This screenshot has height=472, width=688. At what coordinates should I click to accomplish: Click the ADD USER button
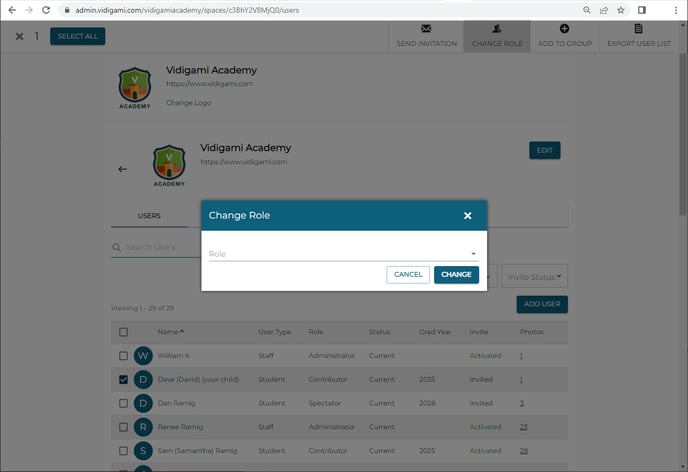[542, 304]
